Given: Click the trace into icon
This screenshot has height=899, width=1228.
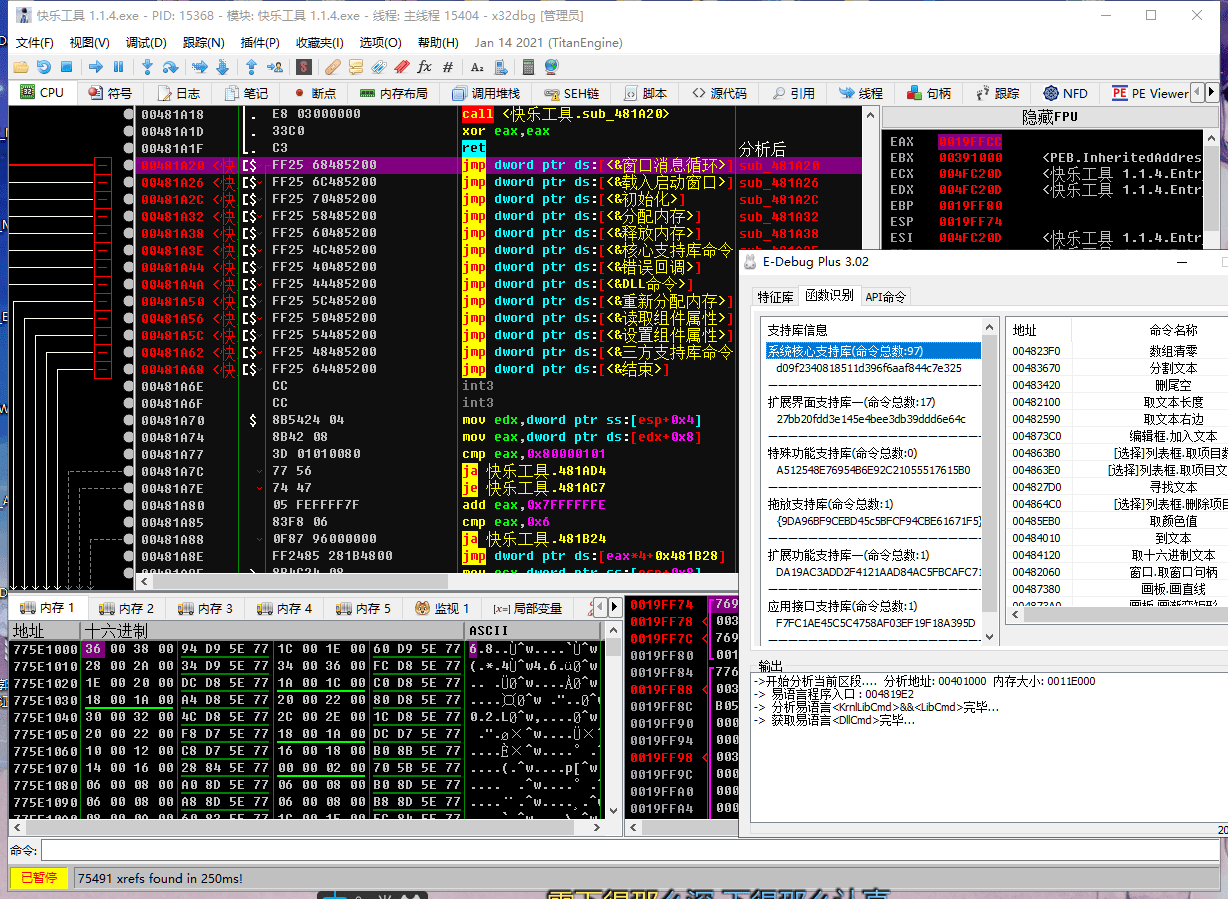Looking at the screenshot, I should click(199, 67).
